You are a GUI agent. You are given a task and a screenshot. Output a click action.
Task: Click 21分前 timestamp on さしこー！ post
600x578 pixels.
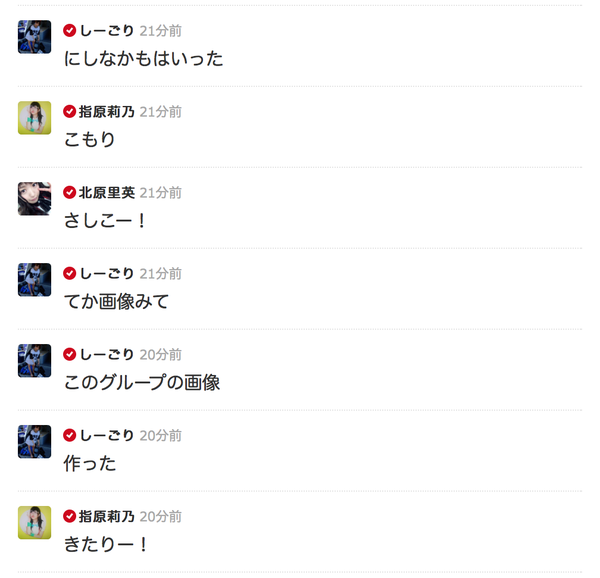[x=161, y=193]
